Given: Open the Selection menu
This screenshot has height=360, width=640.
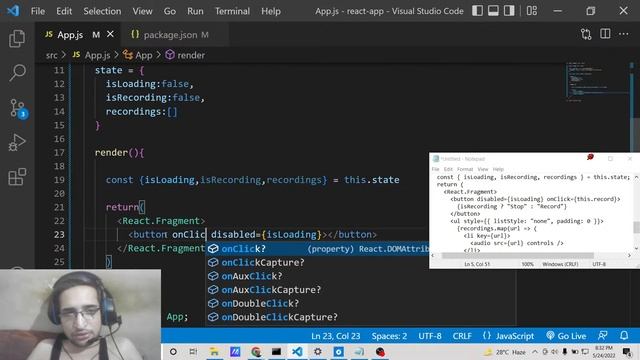Looking at the screenshot, I should [102, 11].
